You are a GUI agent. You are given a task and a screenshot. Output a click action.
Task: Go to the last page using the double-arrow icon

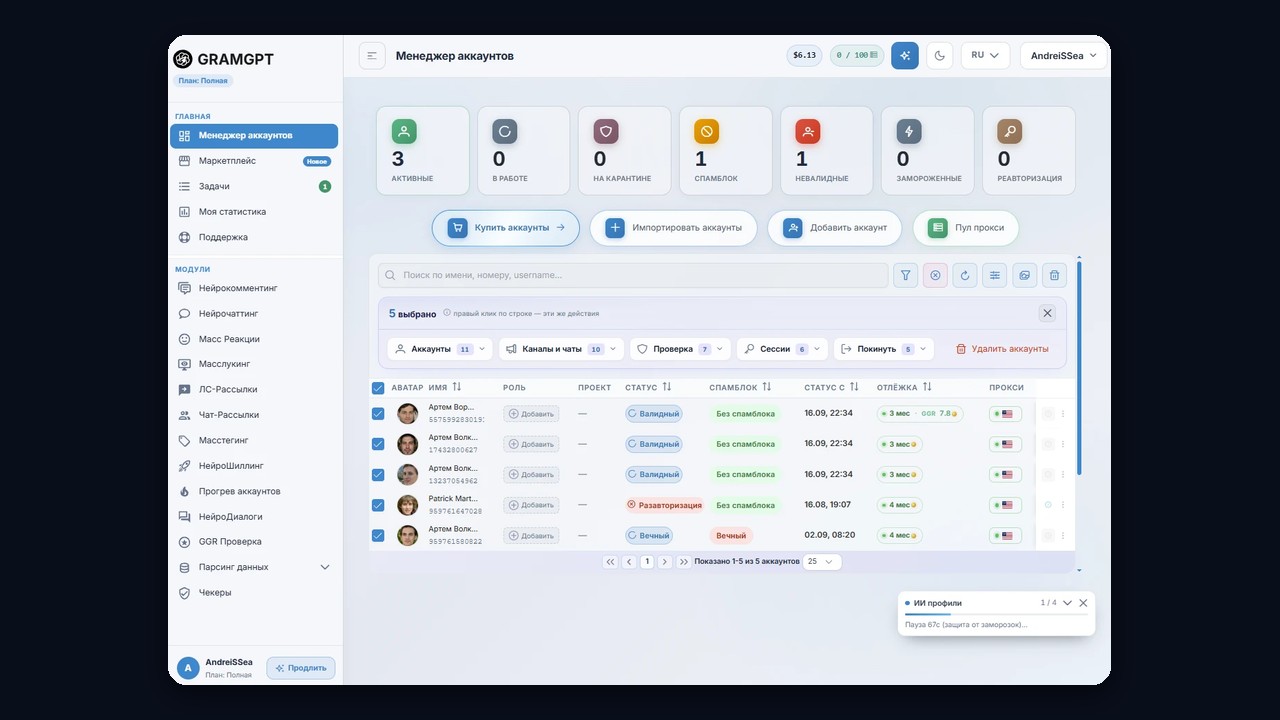[x=684, y=562]
